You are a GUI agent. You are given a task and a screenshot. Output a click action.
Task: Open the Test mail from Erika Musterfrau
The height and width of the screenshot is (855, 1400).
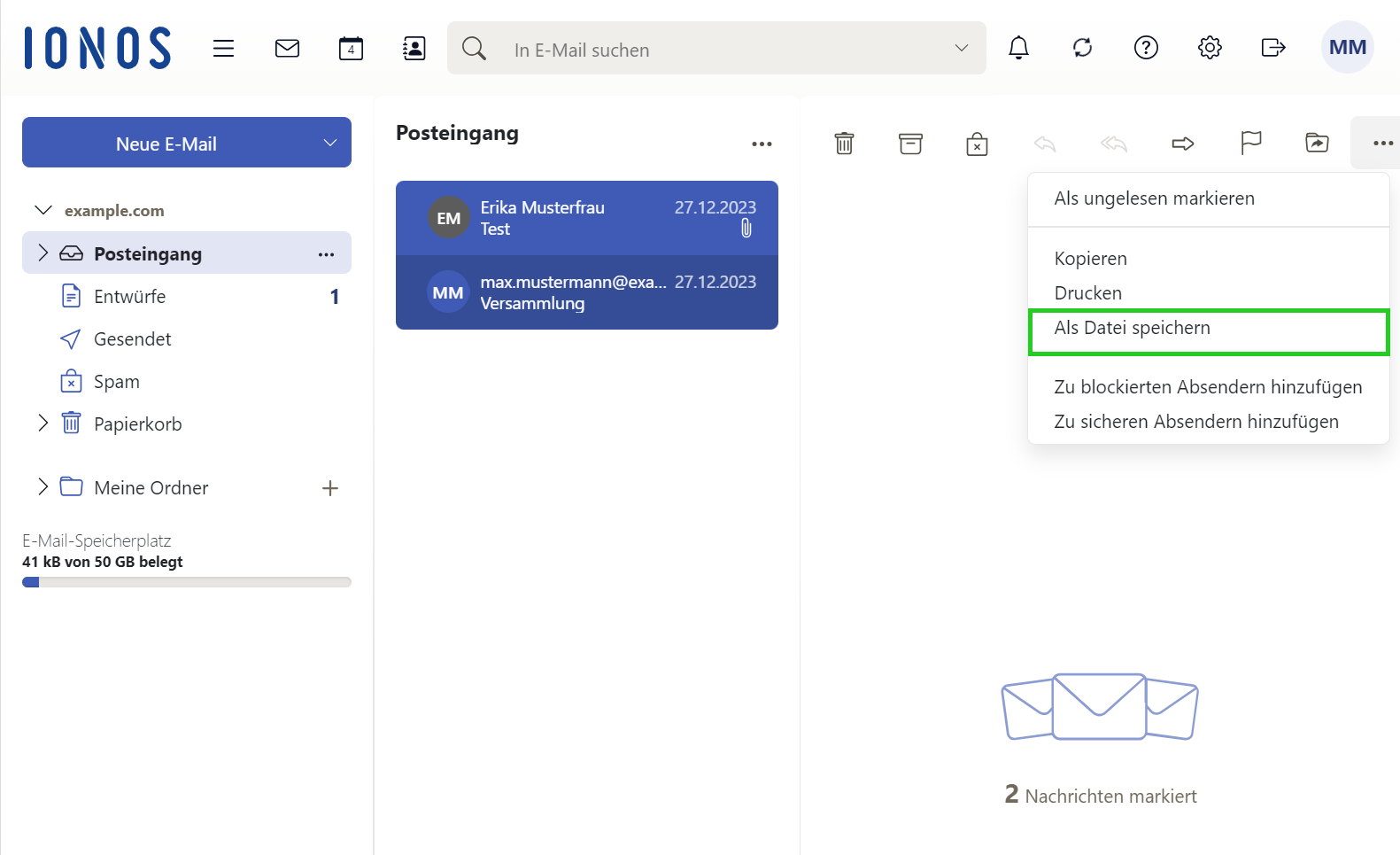tap(587, 218)
